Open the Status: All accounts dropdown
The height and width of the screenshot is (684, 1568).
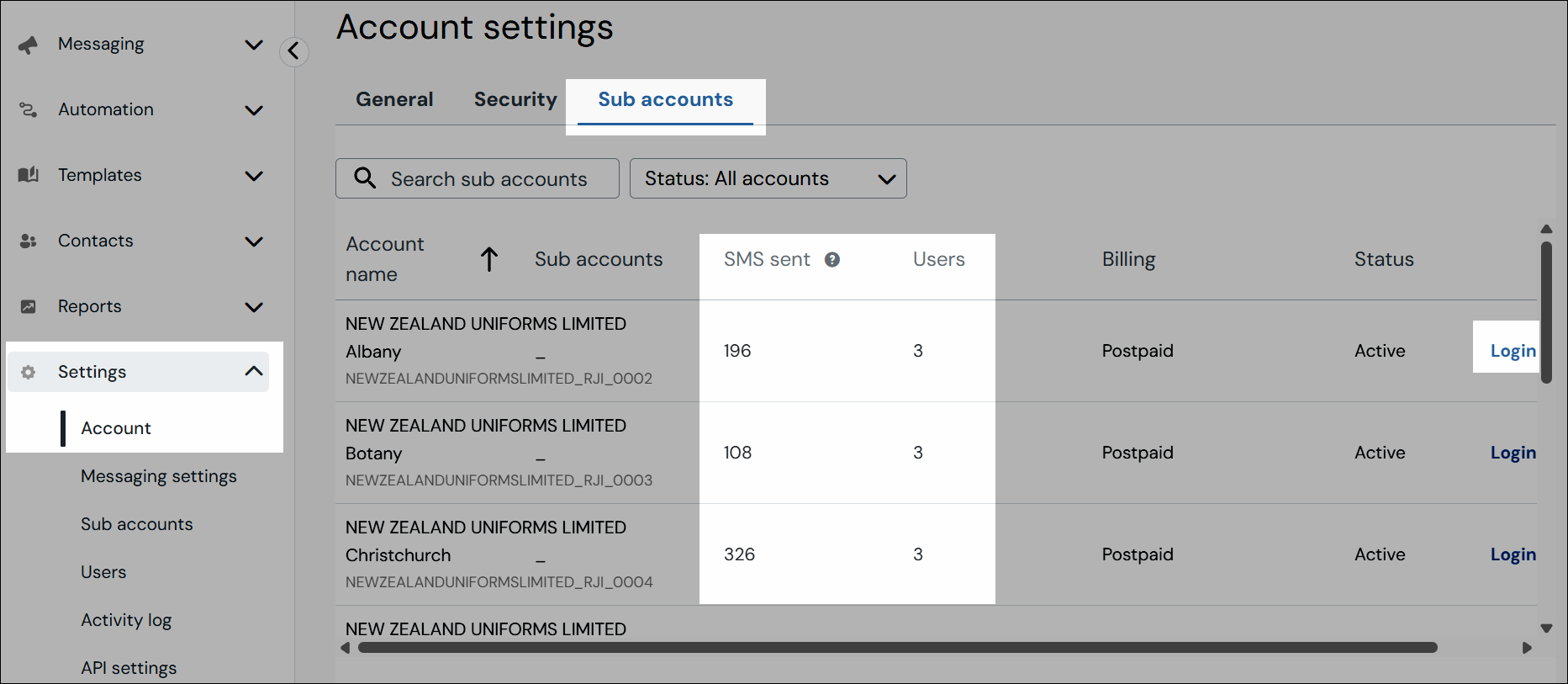click(x=768, y=178)
